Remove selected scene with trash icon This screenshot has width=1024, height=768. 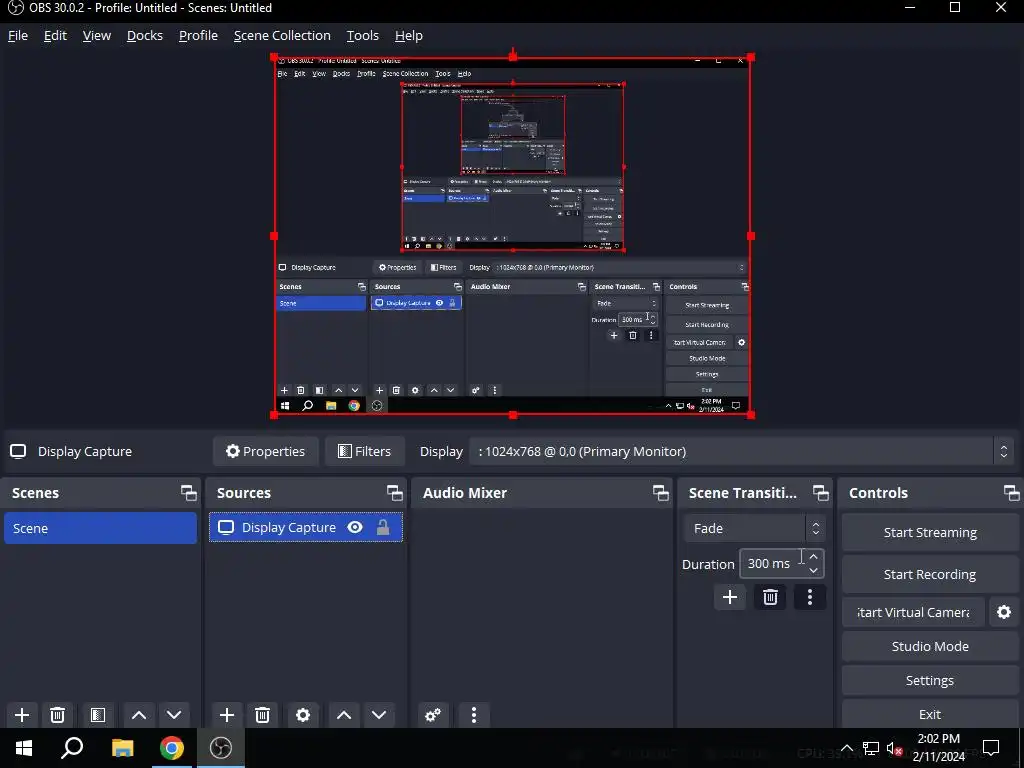tap(57, 714)
